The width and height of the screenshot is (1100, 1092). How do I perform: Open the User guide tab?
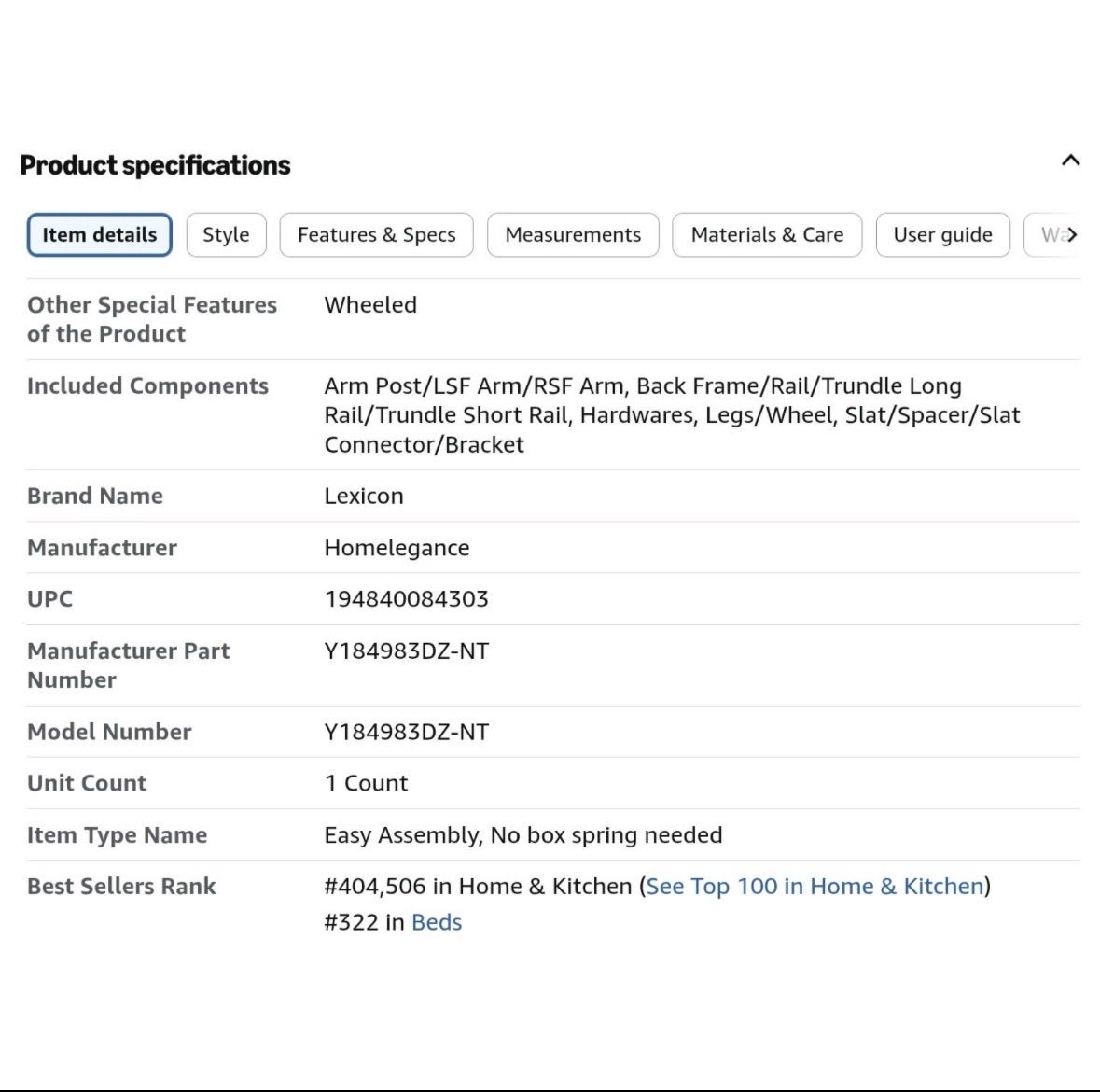coord(942,235)
